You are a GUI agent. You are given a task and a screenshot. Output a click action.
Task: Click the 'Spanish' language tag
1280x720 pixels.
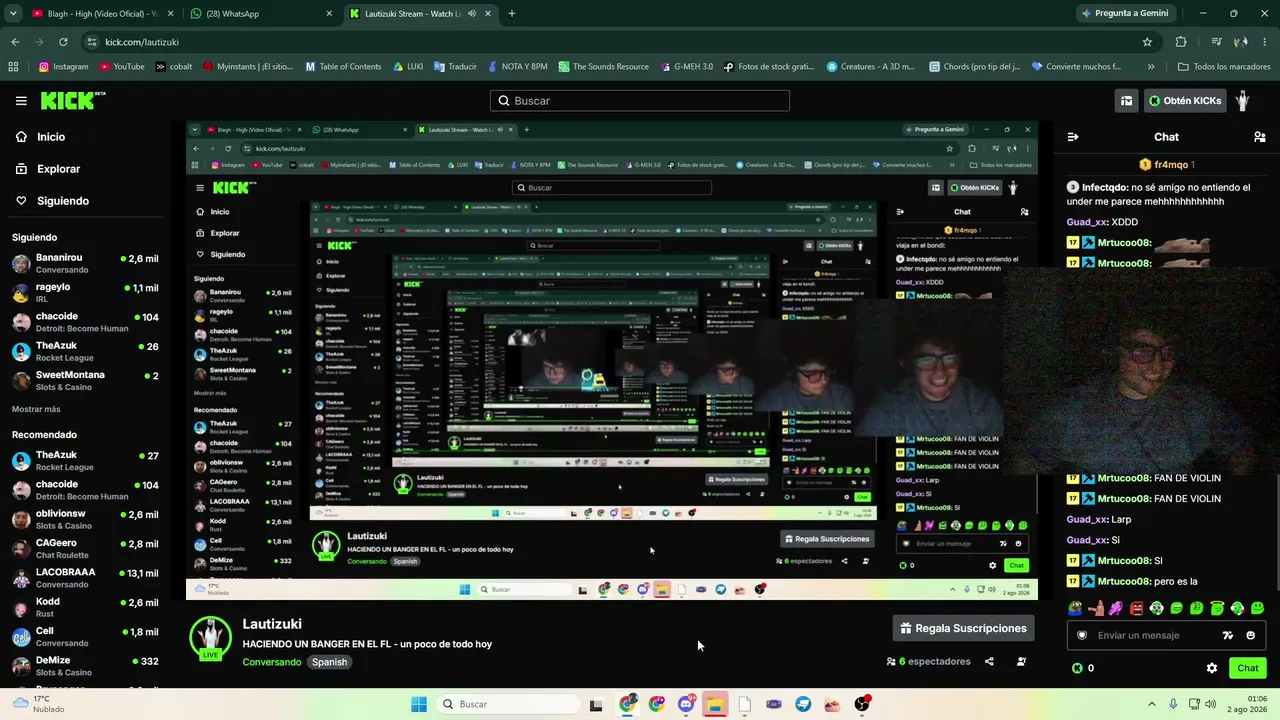[329, 662]
